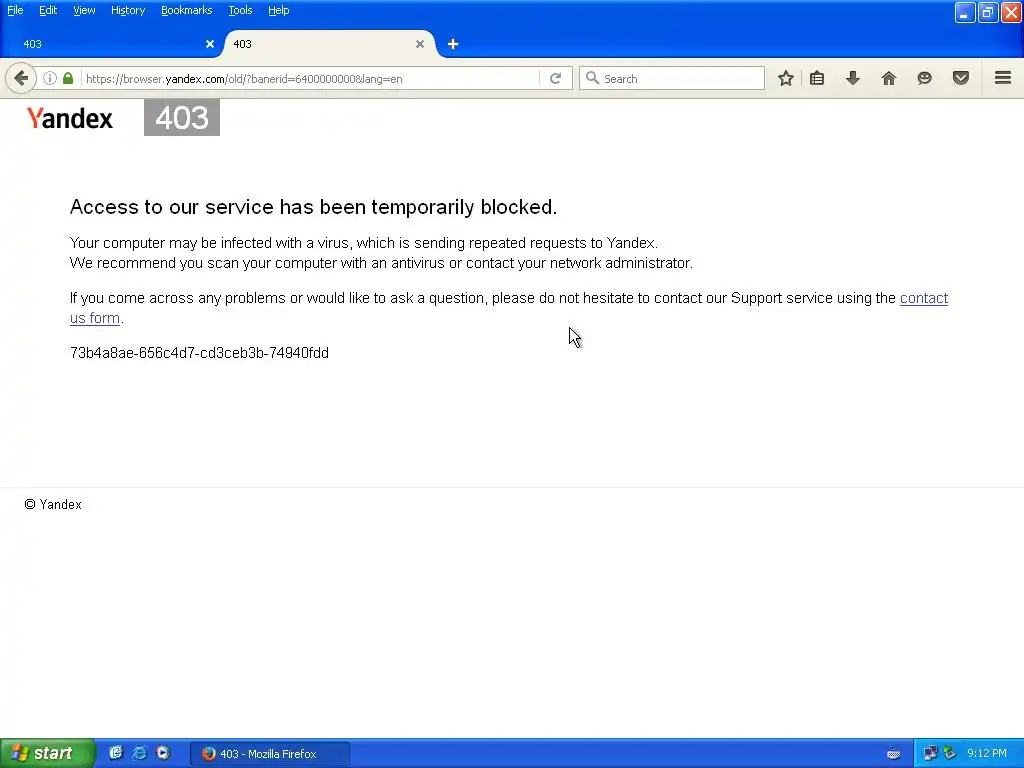Close the active 403 tab
Viewport: 1024px width, 768px height.
[x=420, y=44]
